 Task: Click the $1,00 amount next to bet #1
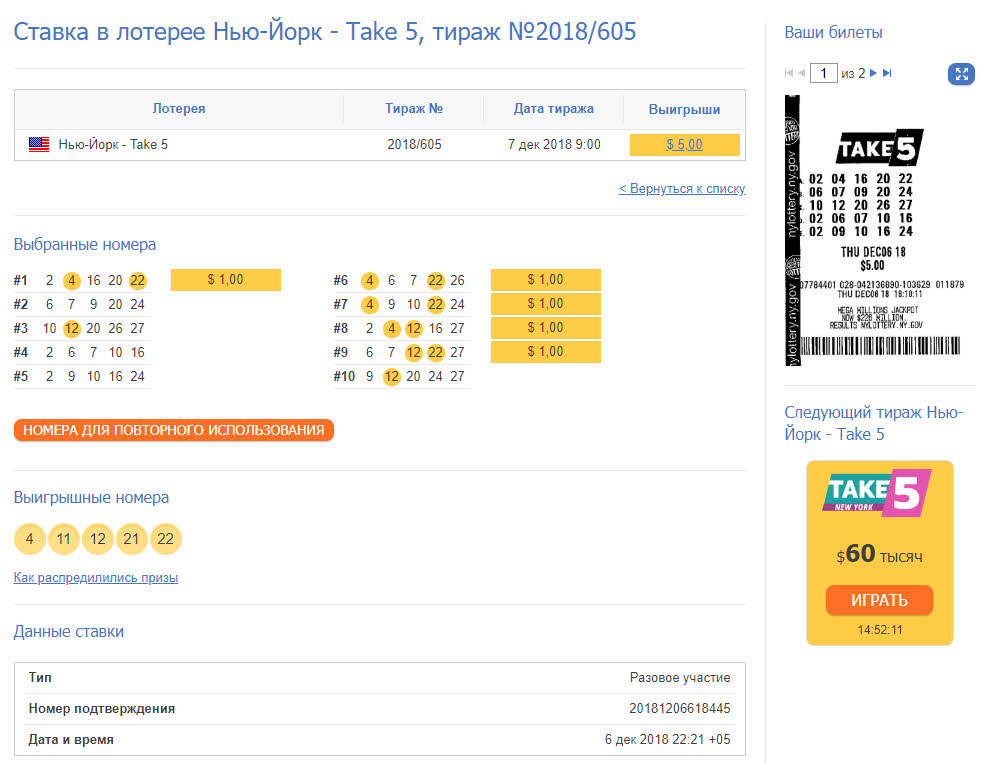pyautogui.click(x=225, y=280)
